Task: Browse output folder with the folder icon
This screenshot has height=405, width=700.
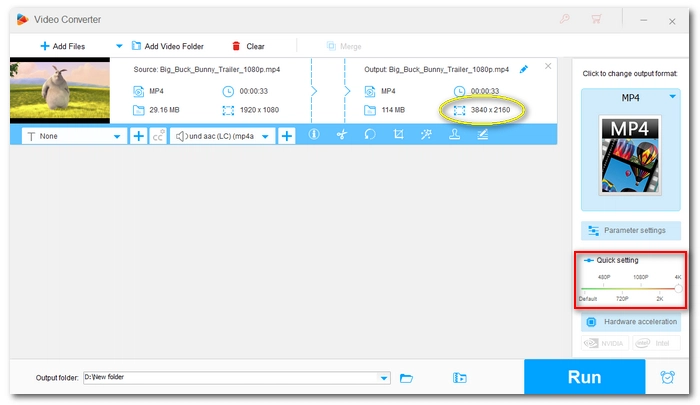Action: [406, 378]
